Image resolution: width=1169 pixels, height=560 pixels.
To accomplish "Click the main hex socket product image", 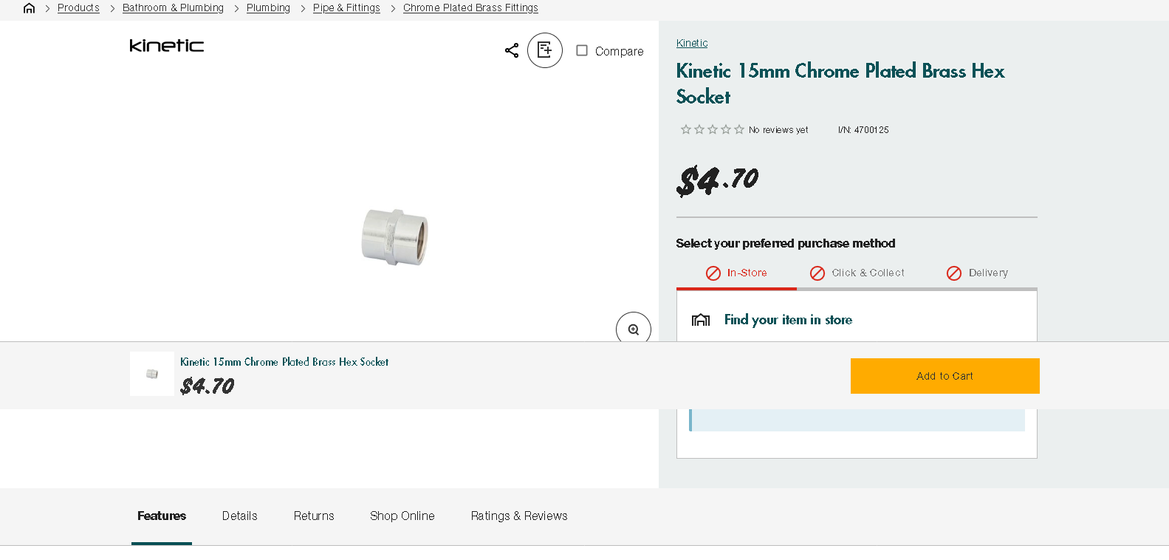I will click(395, 236).
